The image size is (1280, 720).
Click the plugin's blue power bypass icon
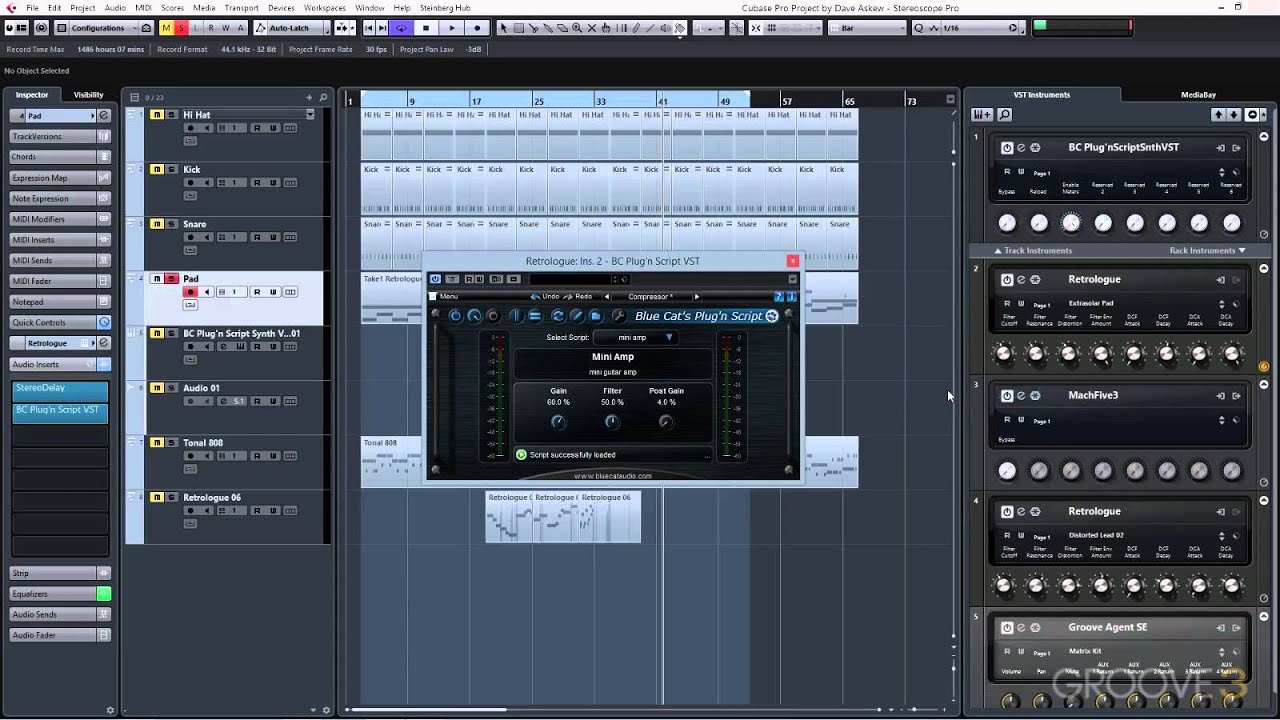click(455, 316)
